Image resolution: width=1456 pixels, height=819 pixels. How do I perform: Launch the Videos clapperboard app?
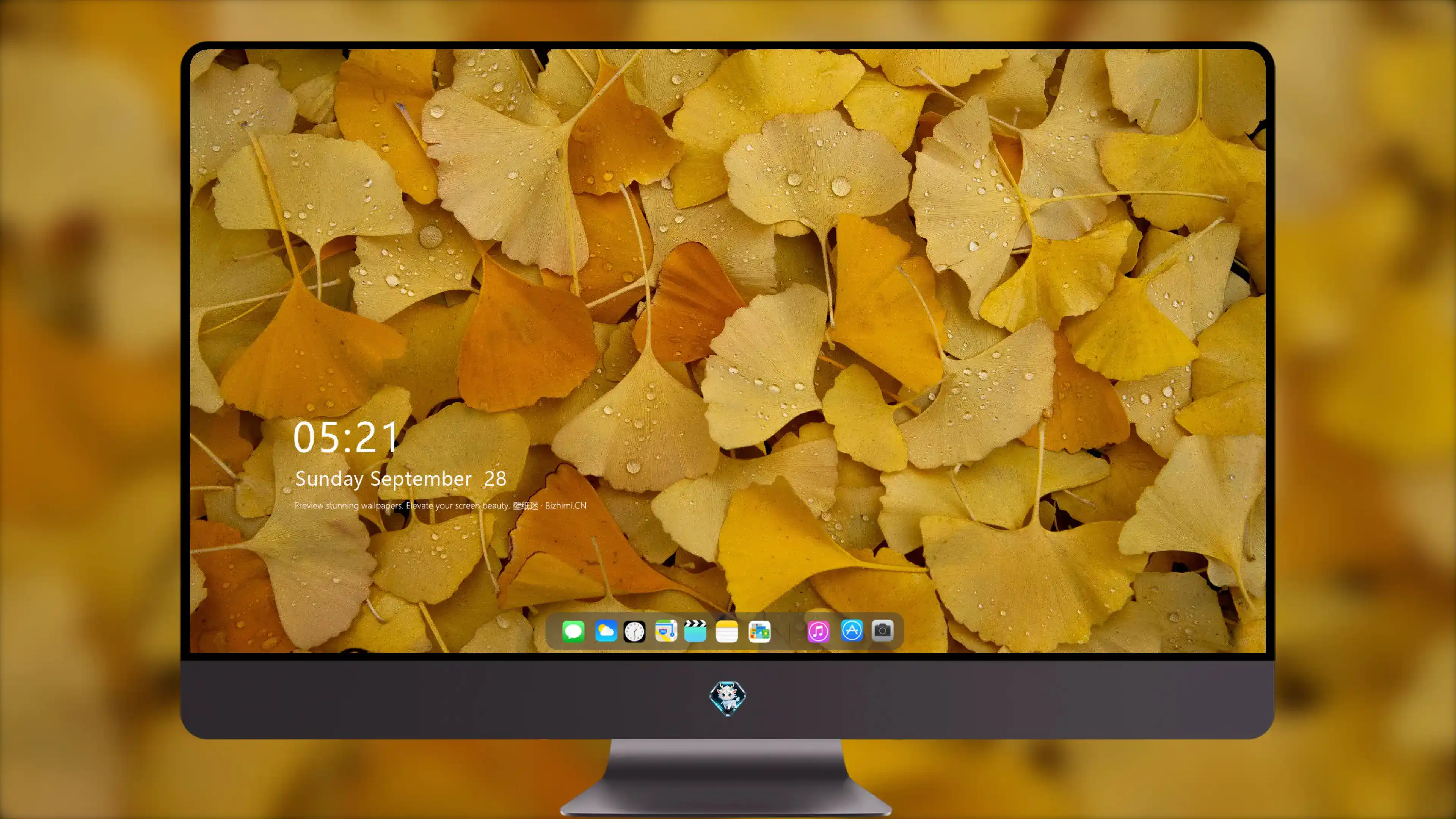pos(695,631)
